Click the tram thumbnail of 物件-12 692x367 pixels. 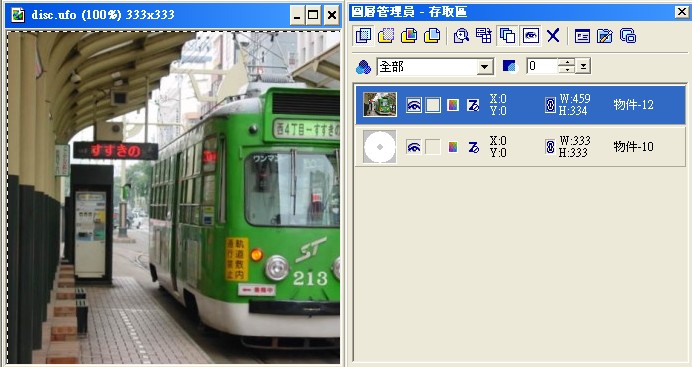[380, 105]
